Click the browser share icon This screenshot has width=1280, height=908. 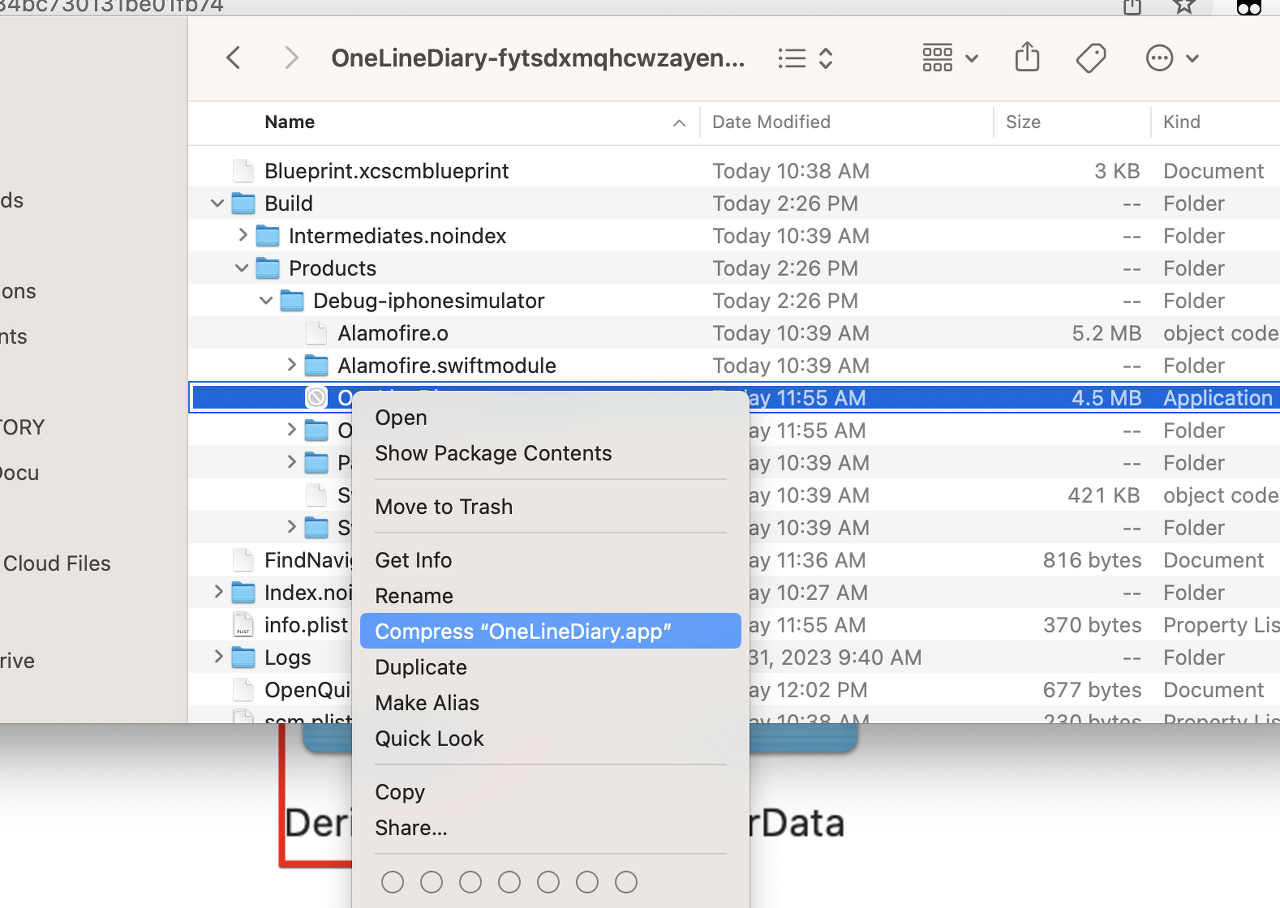(x=1132, y=6)
